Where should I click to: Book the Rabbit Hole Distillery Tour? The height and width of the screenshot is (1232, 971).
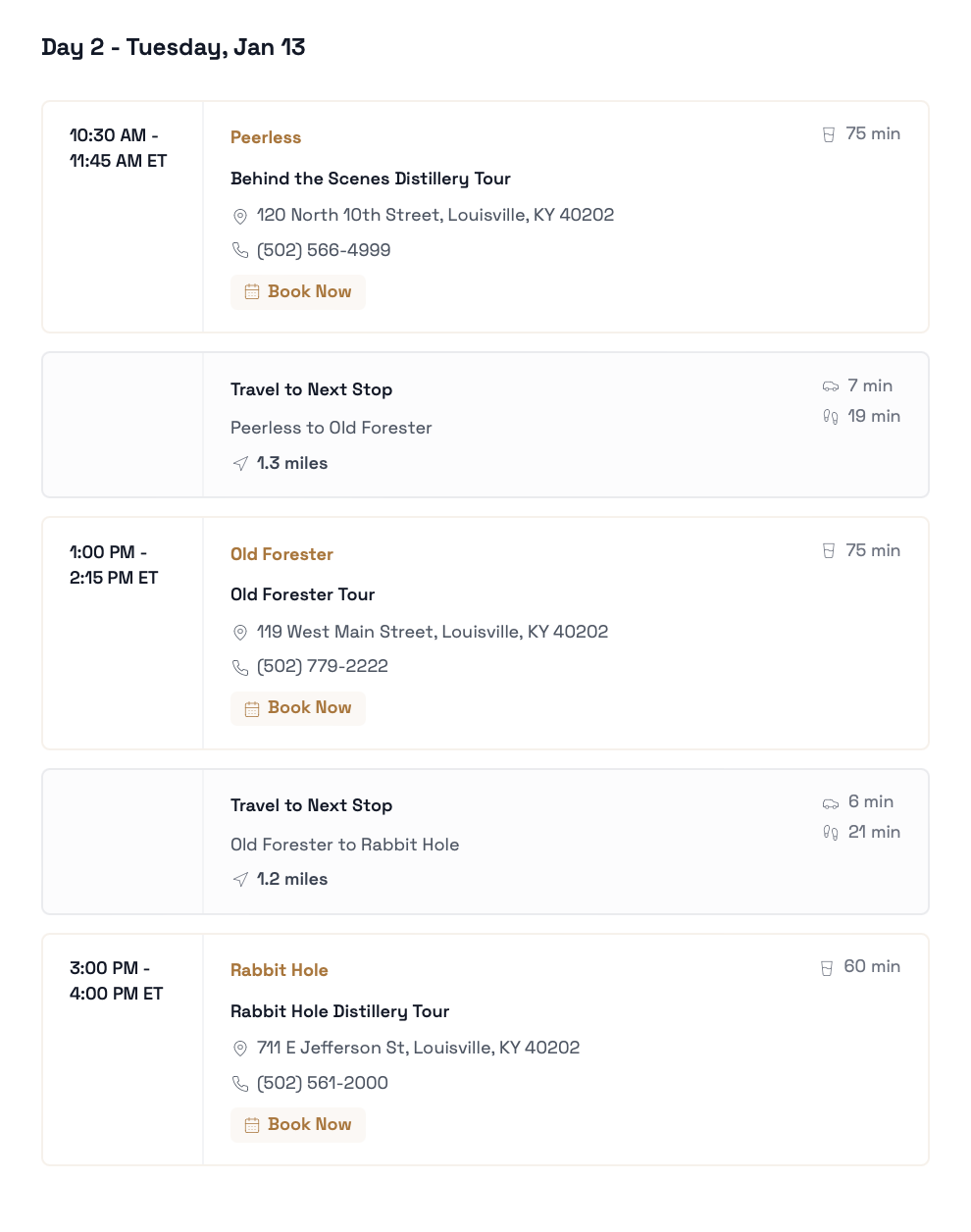298,1125
